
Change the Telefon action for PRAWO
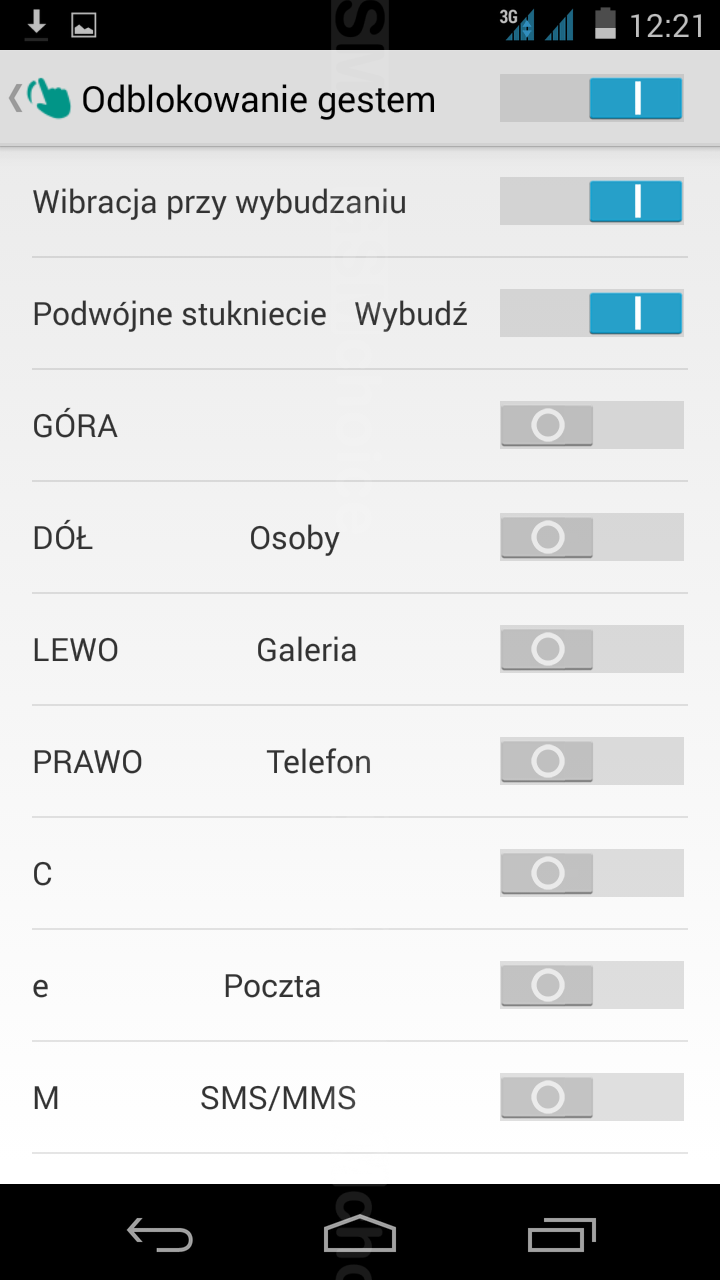click(x=318, y=762)
